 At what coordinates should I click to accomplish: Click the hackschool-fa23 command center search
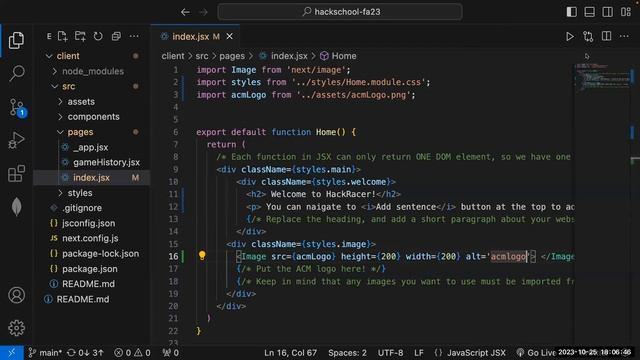340,12
